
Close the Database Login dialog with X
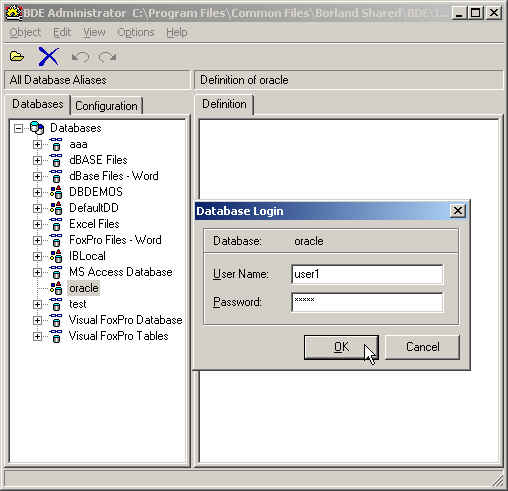(457, 211)
